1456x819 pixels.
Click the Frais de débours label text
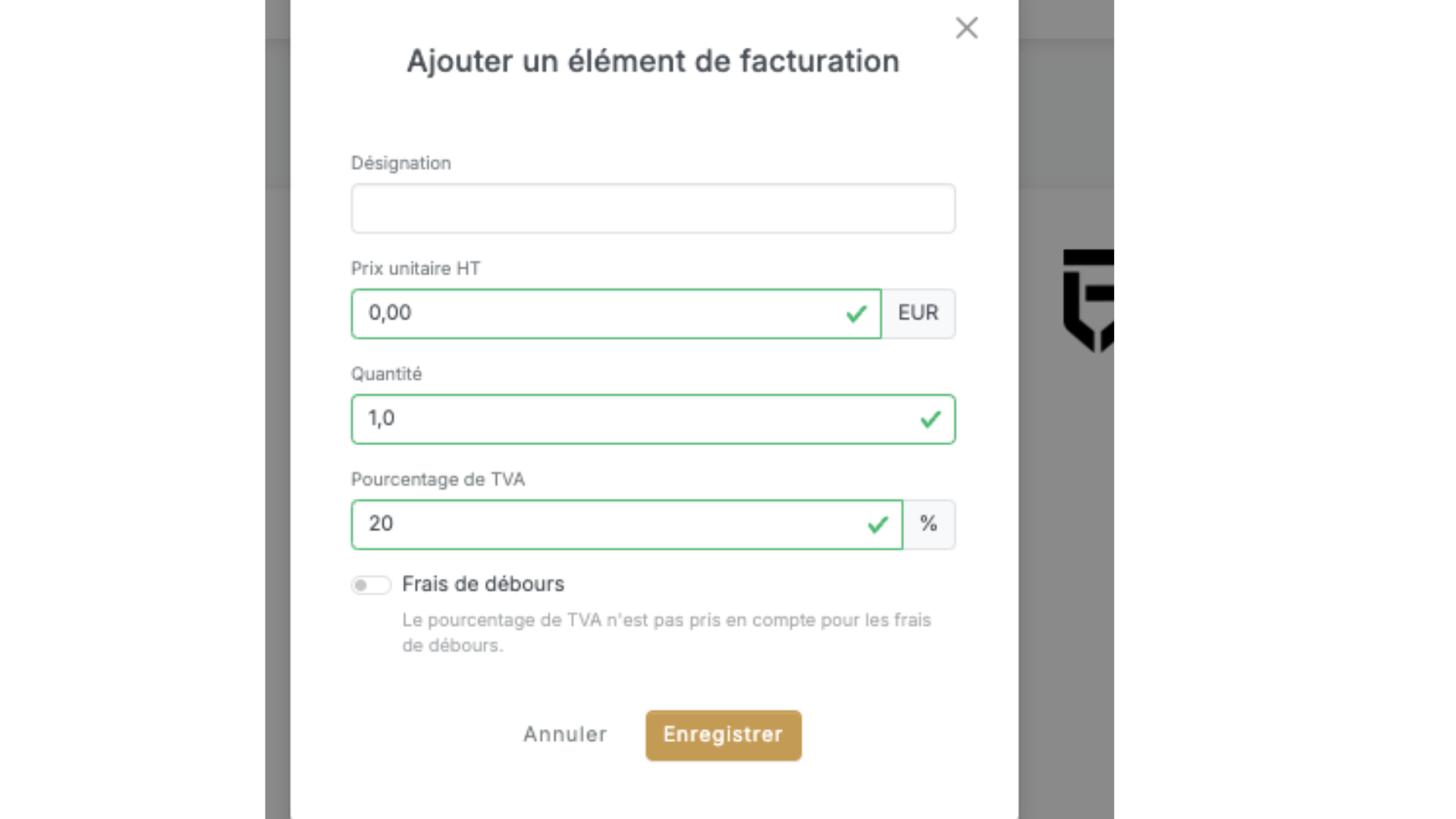pyautogui.click(x=483, y=584)
